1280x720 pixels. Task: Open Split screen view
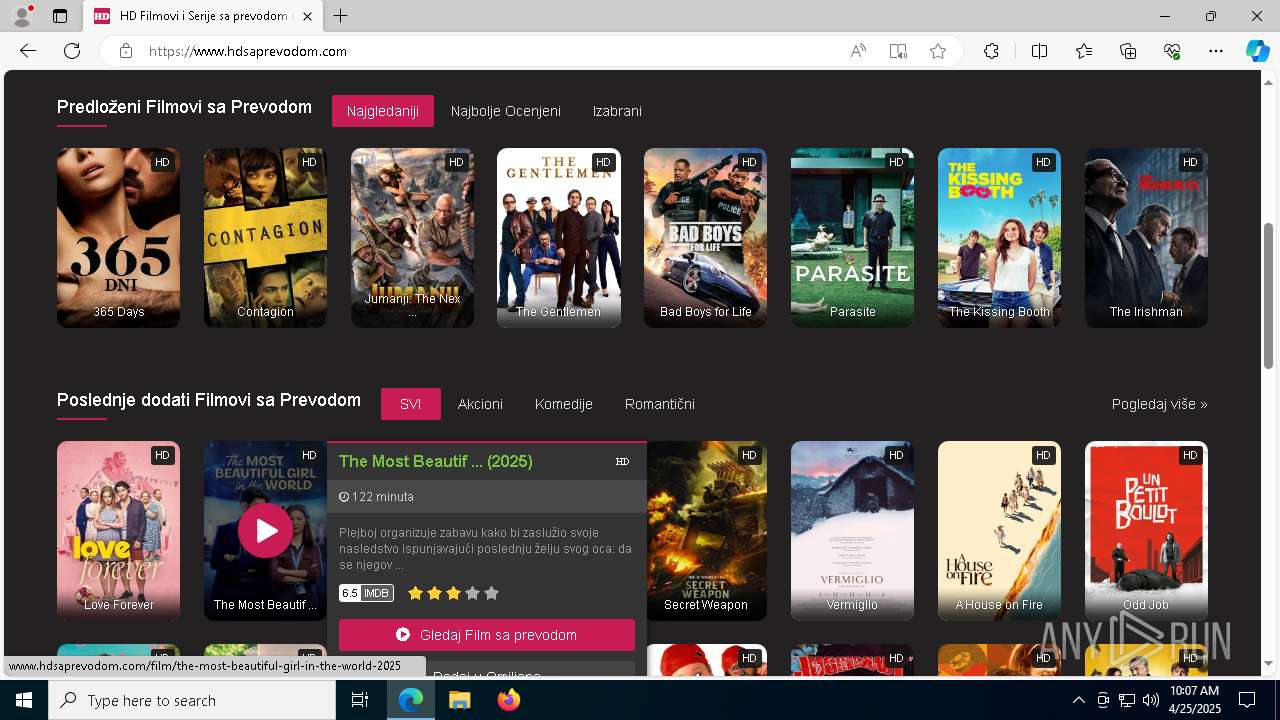pyautogui.click(x=1039, y=51)
